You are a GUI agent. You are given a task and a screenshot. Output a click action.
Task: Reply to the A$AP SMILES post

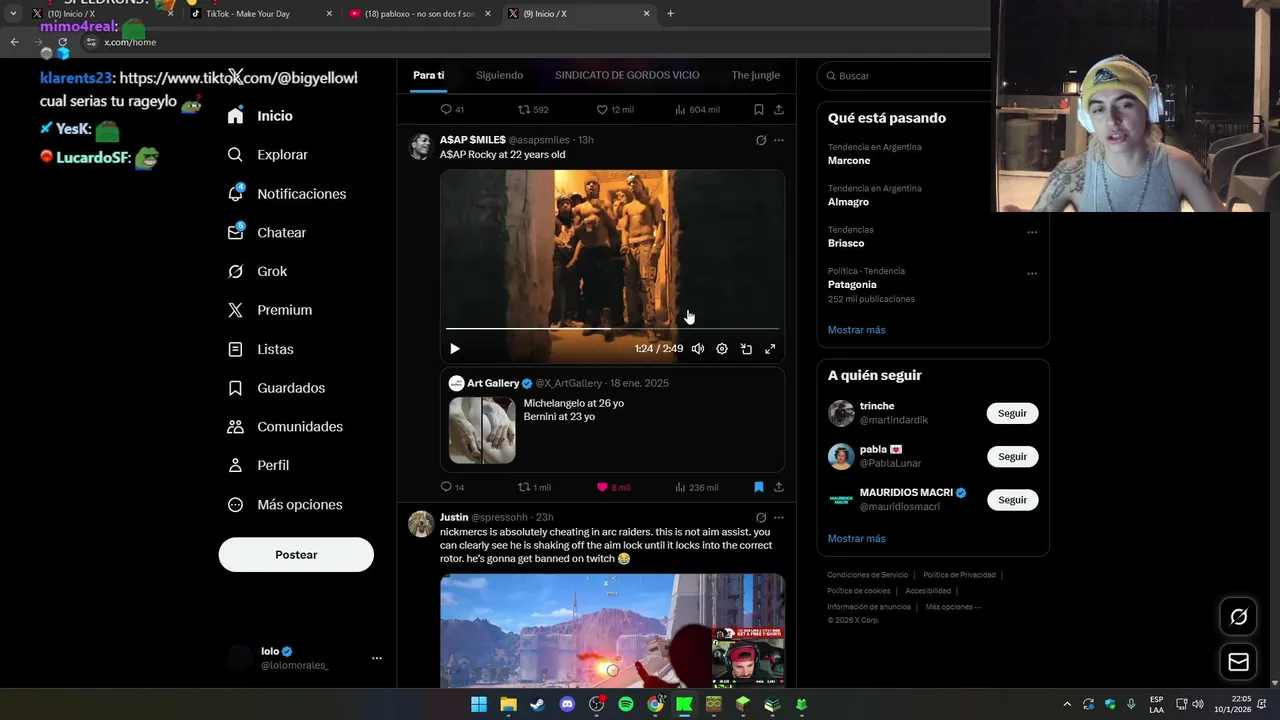tap(452, 487)
